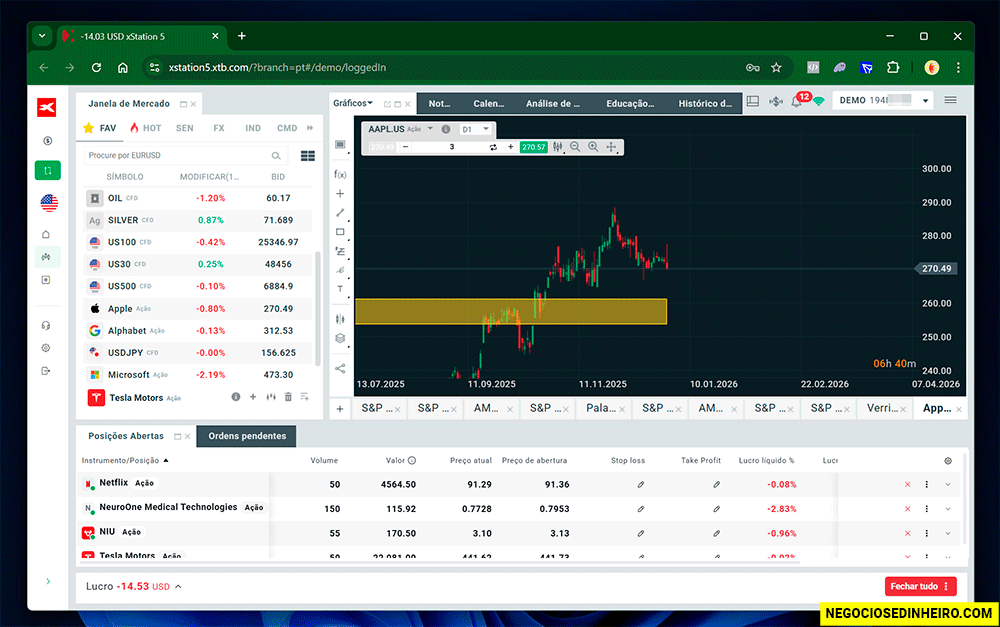Open positions table settings gear
Viewport: 1000px width, 627px height.
(948, 461)
